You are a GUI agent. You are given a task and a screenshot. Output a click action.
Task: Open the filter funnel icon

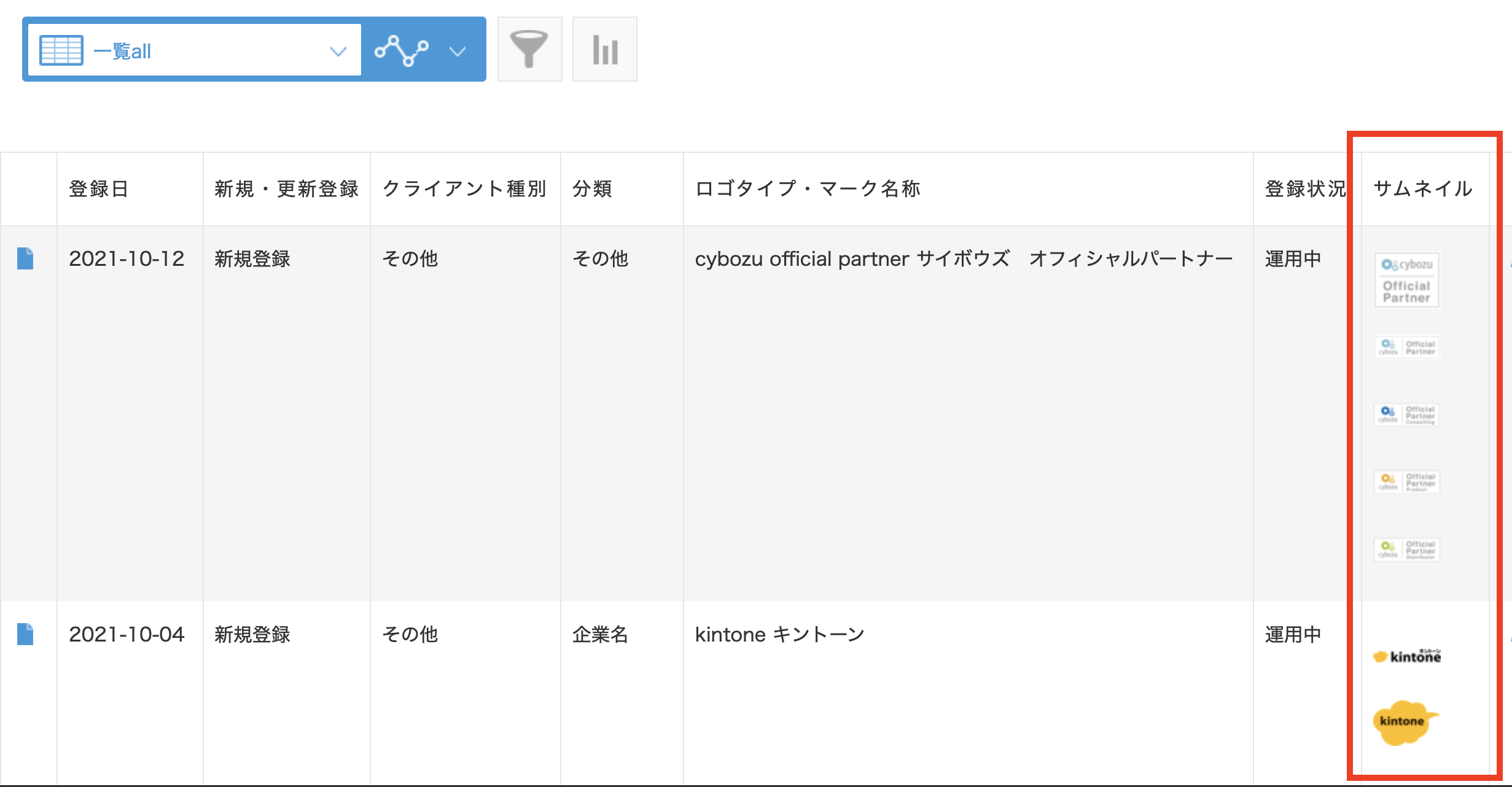coord(529,49)
